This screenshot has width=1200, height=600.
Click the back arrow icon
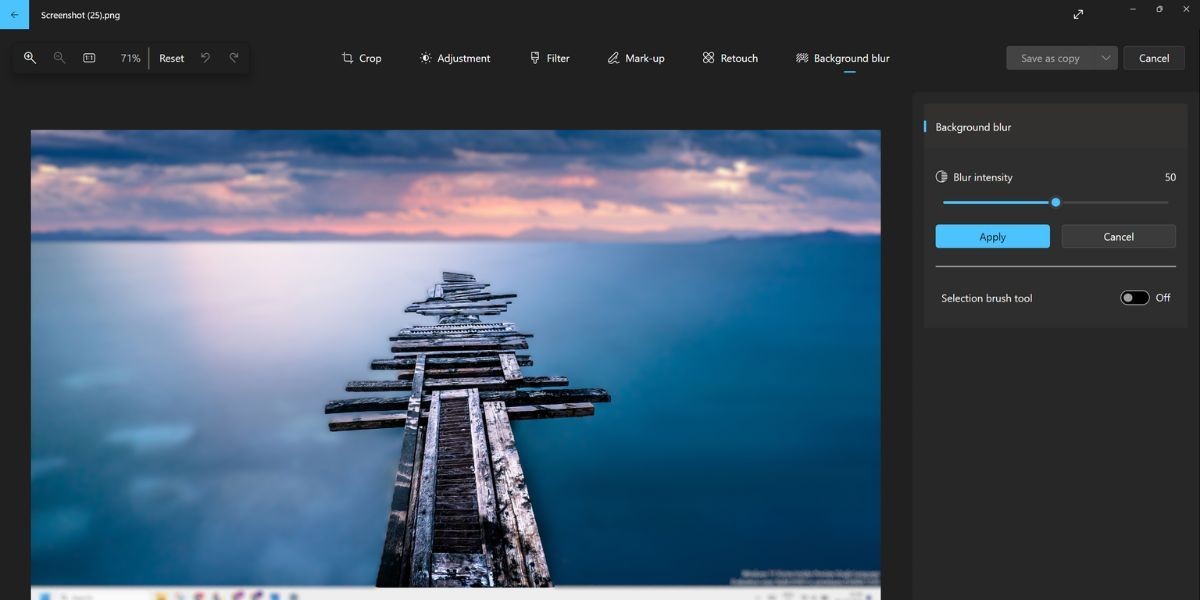pos(14,15)
